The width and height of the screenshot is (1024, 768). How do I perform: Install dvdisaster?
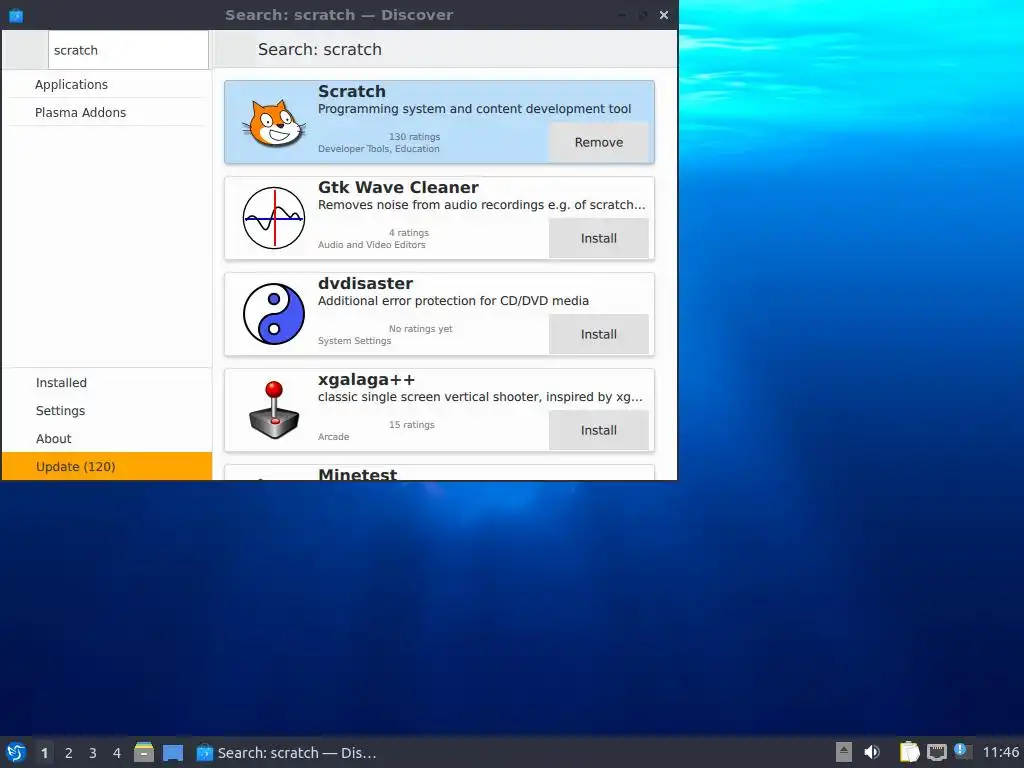coord(599,334)
